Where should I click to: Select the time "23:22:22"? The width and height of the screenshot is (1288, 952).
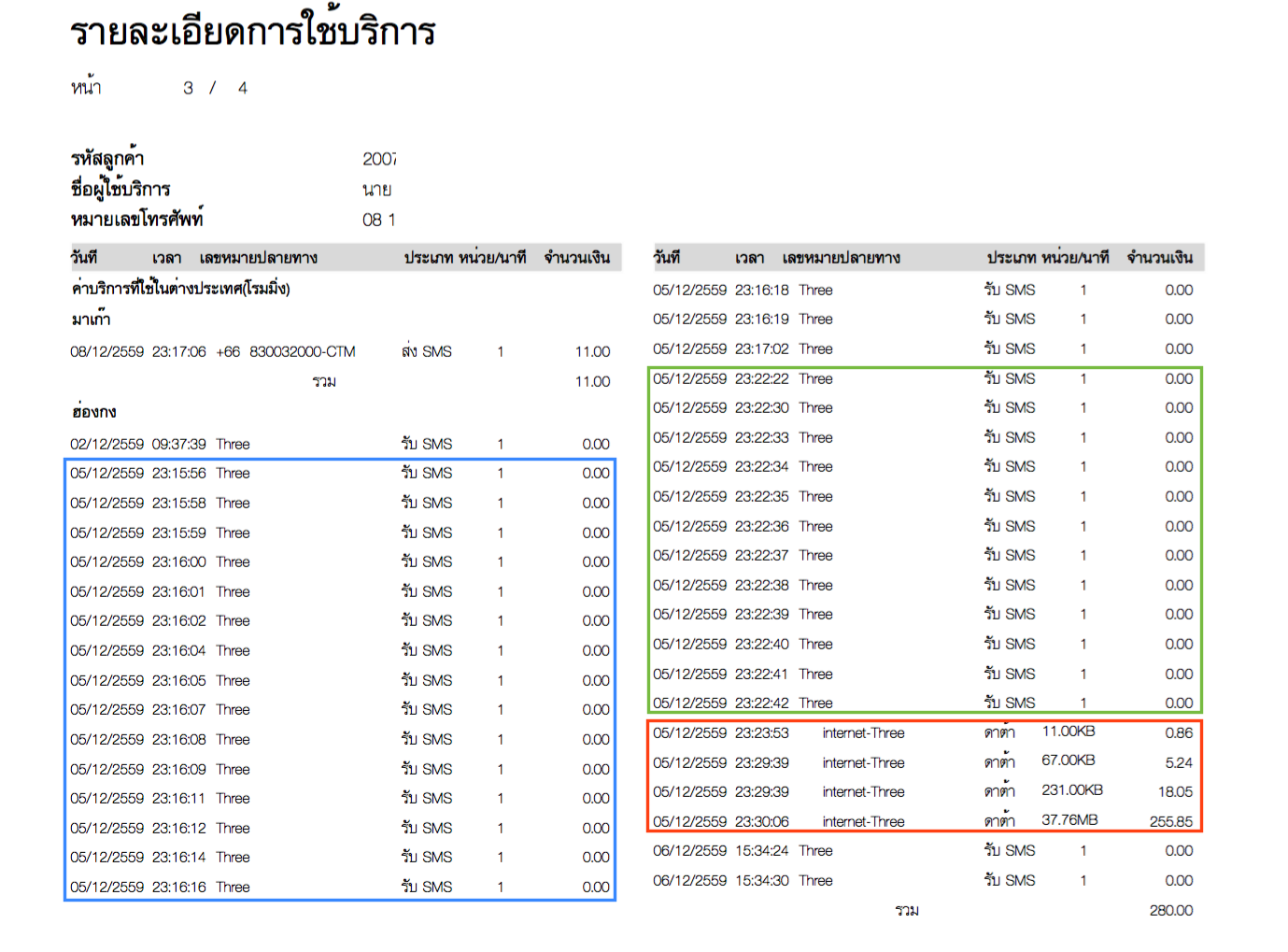pyautogui.click(x=762, y=379)
